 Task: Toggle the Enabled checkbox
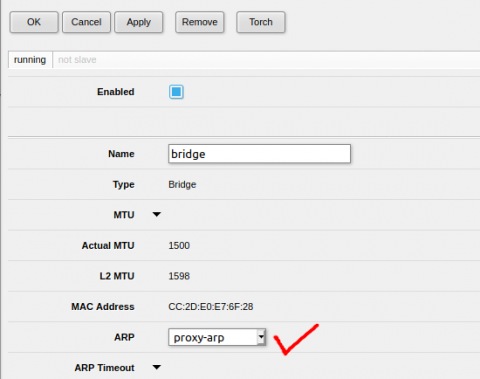pos(176,92)
